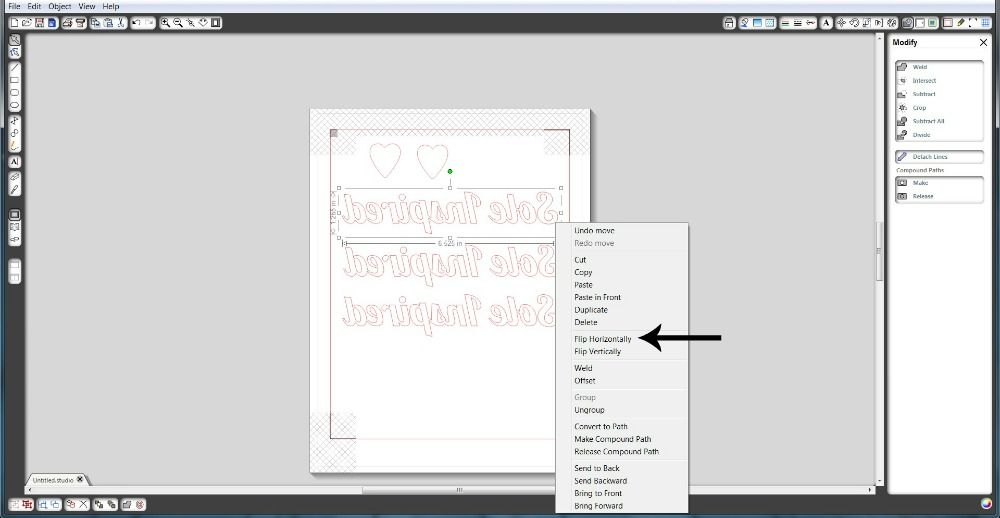1000x518 pixels.
Task: Click the Zoom In magnifier icon
Action: pos(164,22)
